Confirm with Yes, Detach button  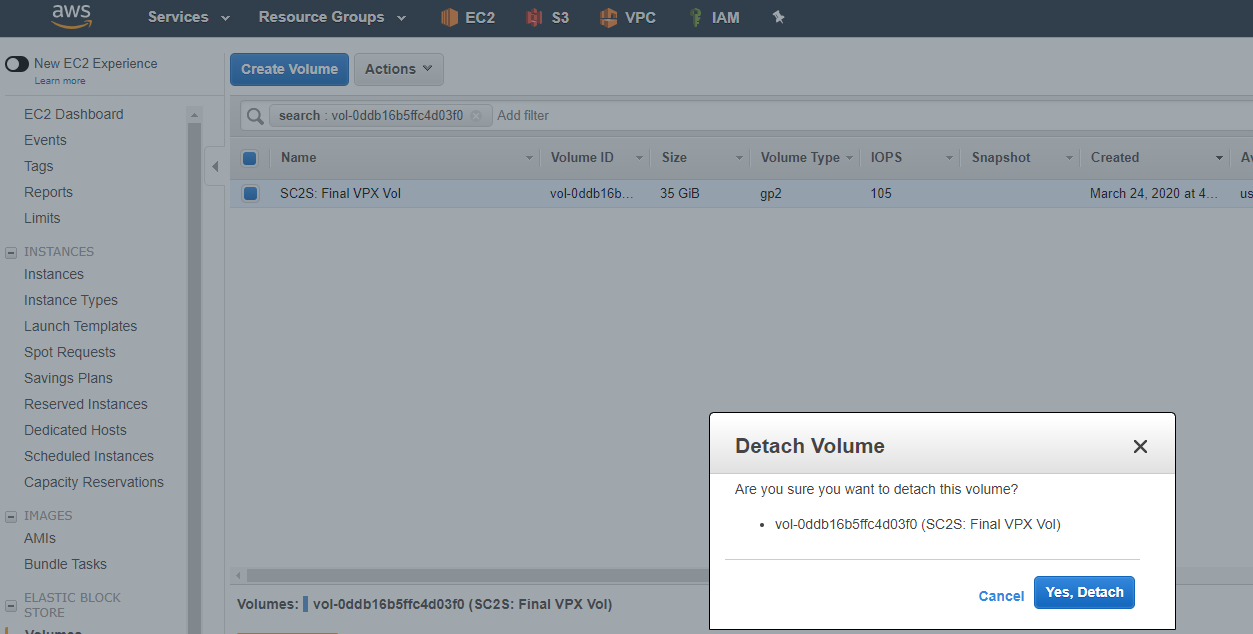tap(1084, 592)
